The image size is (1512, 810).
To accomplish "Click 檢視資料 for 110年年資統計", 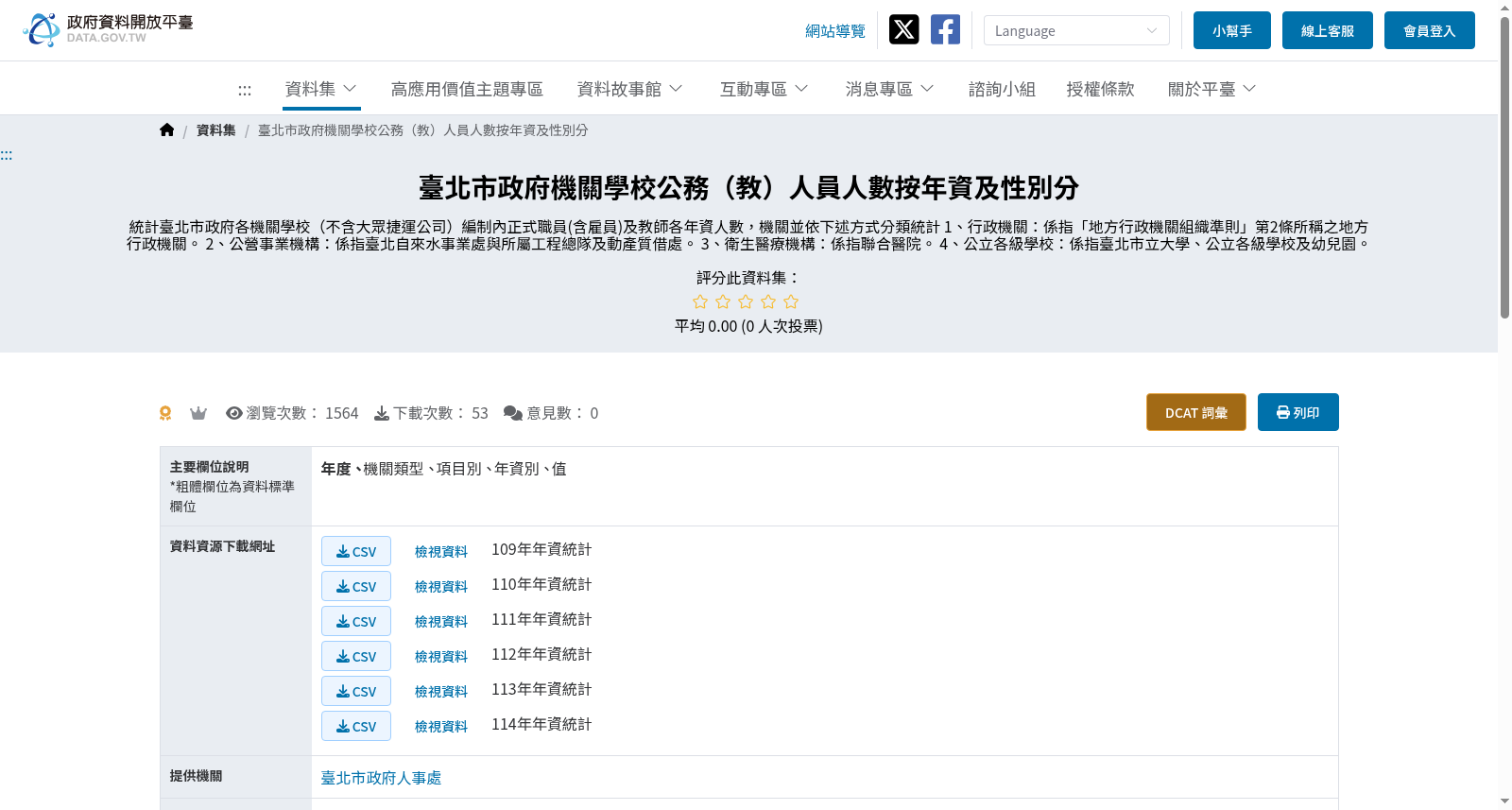I will pos(441,587).
